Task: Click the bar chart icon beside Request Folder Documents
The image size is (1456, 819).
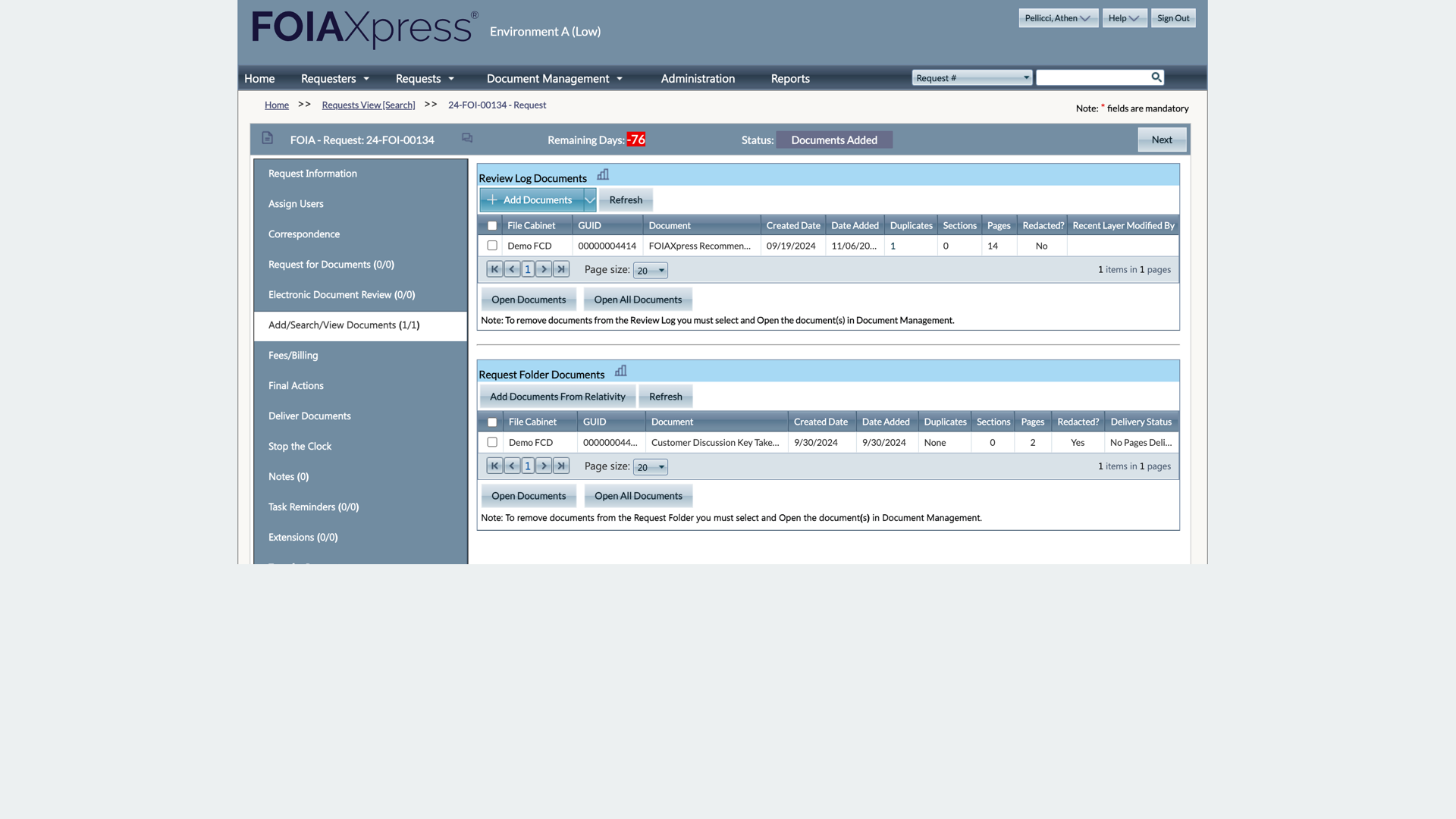Action: pos(620,371)
